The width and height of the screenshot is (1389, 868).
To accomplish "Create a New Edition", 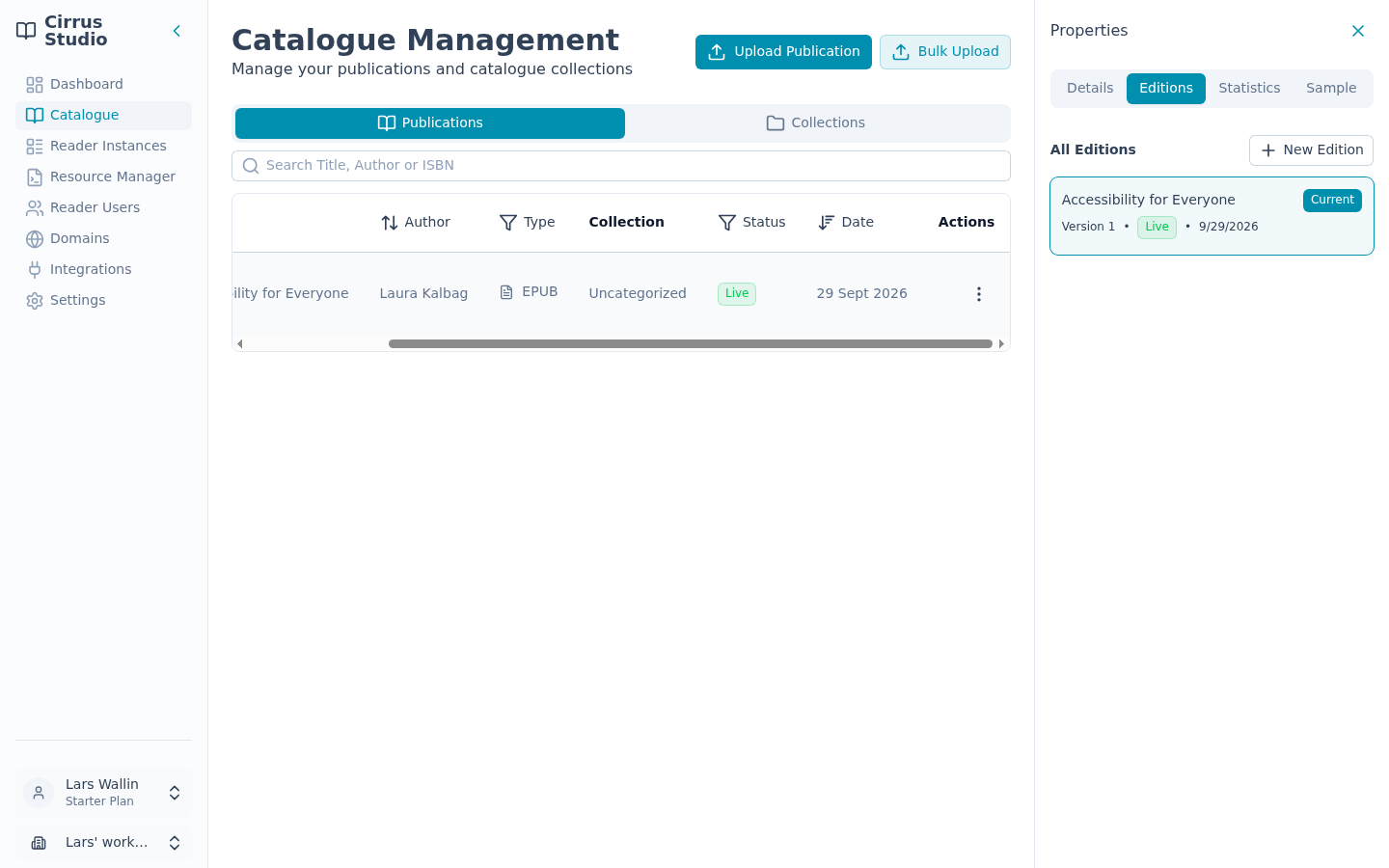I will 1311,150.
